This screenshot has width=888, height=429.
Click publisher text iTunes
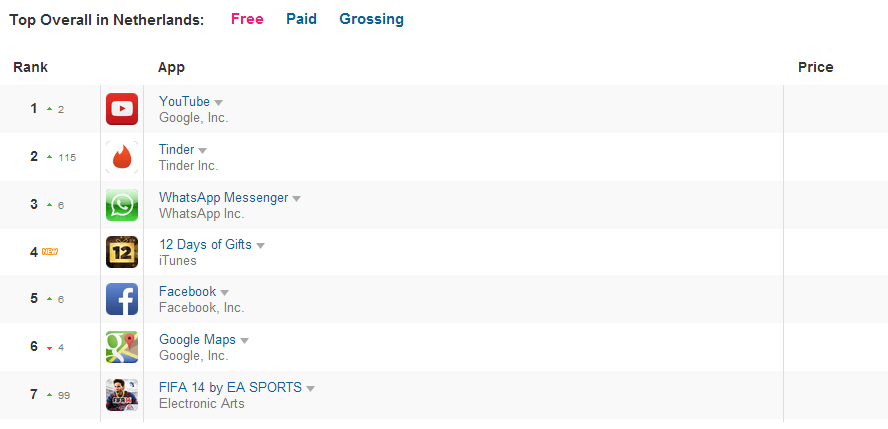pyautogui.click(x=178, y=261)
